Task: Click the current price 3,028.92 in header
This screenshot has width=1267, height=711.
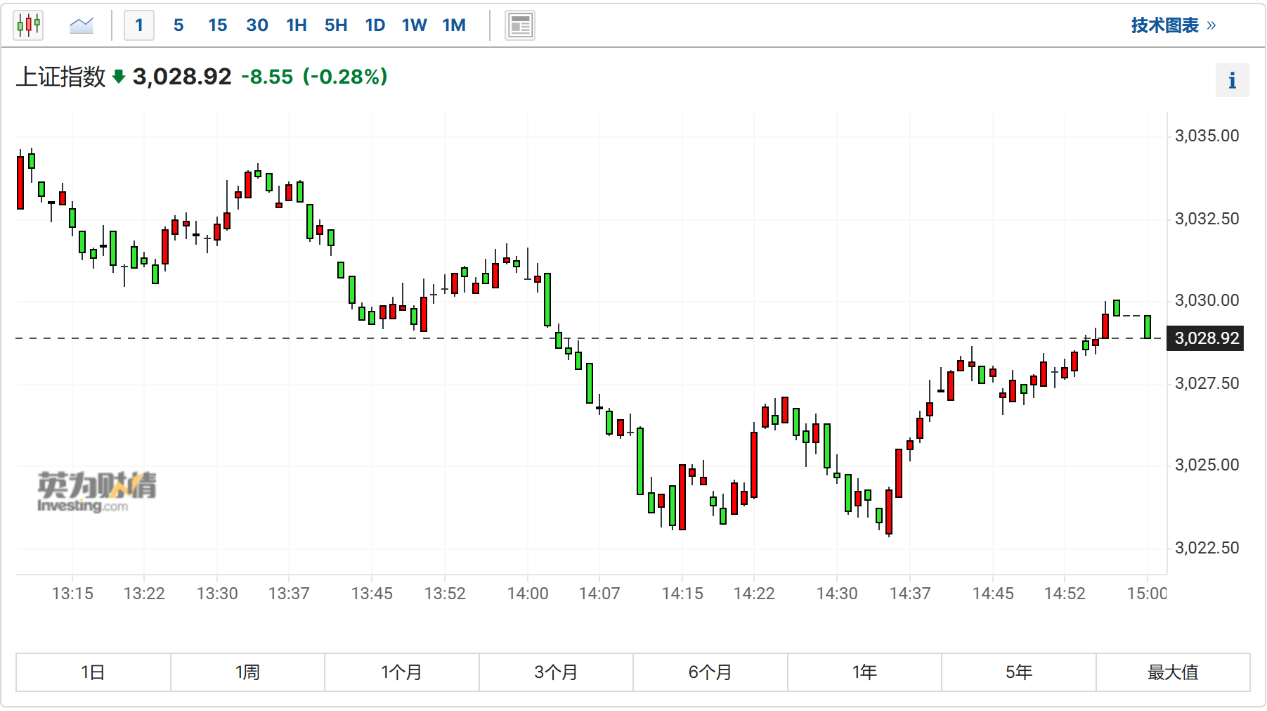Action: 182,77
